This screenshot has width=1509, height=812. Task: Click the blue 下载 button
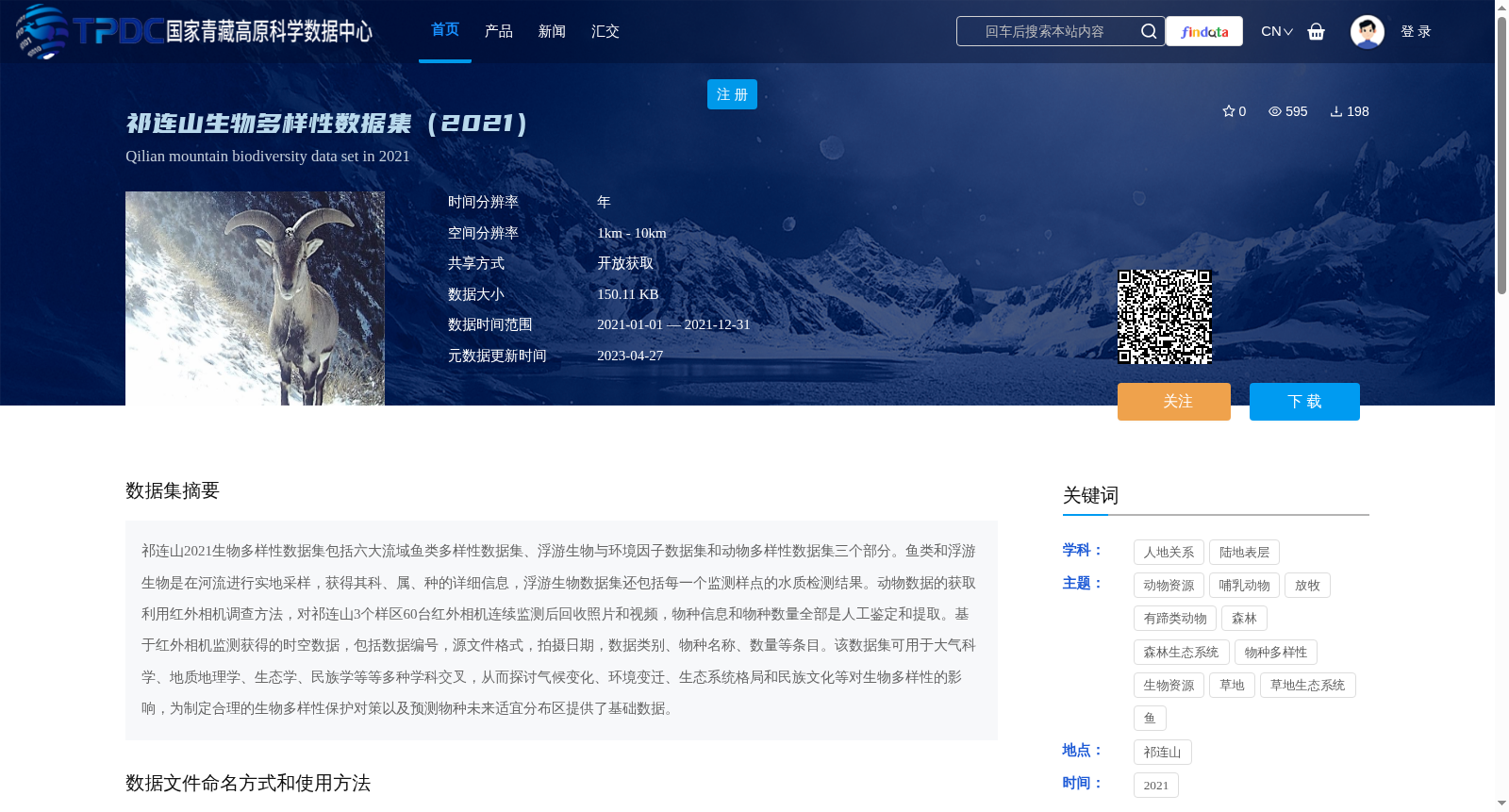coord(1304,402)
